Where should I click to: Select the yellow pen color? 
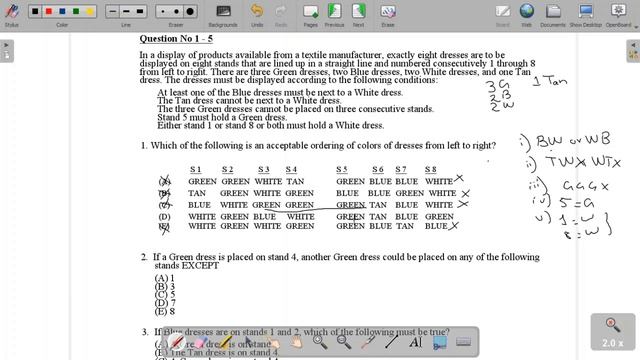click(90, 11)
